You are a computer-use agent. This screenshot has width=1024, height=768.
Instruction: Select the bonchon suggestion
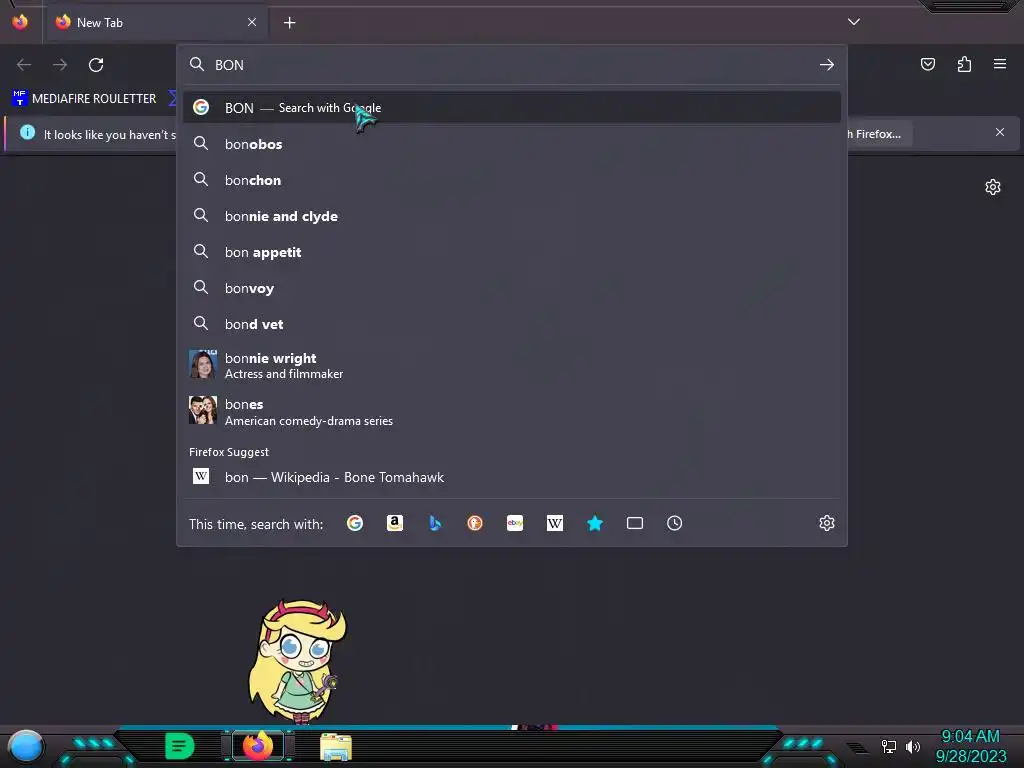coord(512,180)
